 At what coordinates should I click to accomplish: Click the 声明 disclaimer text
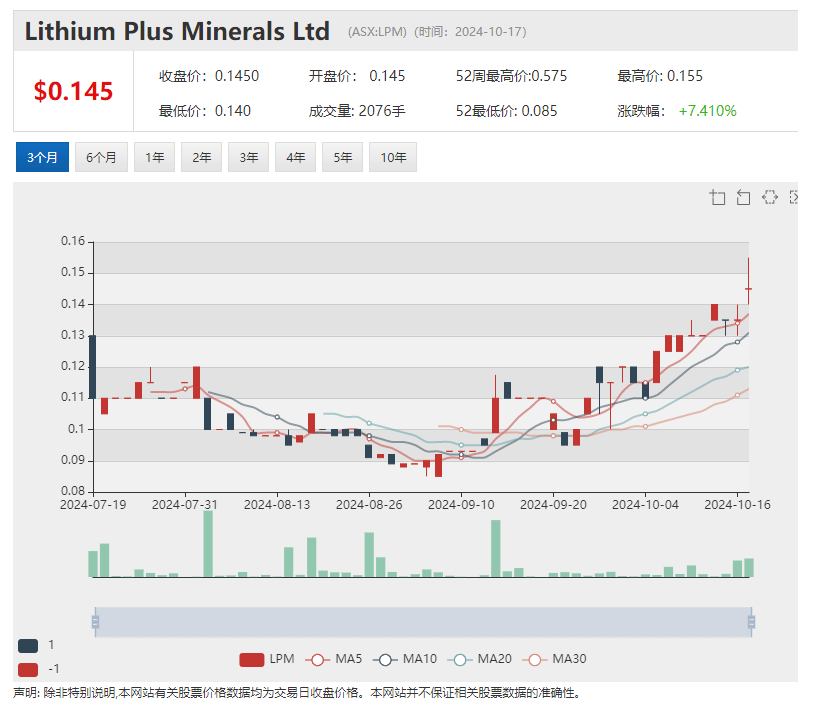(x=296, y=693)
